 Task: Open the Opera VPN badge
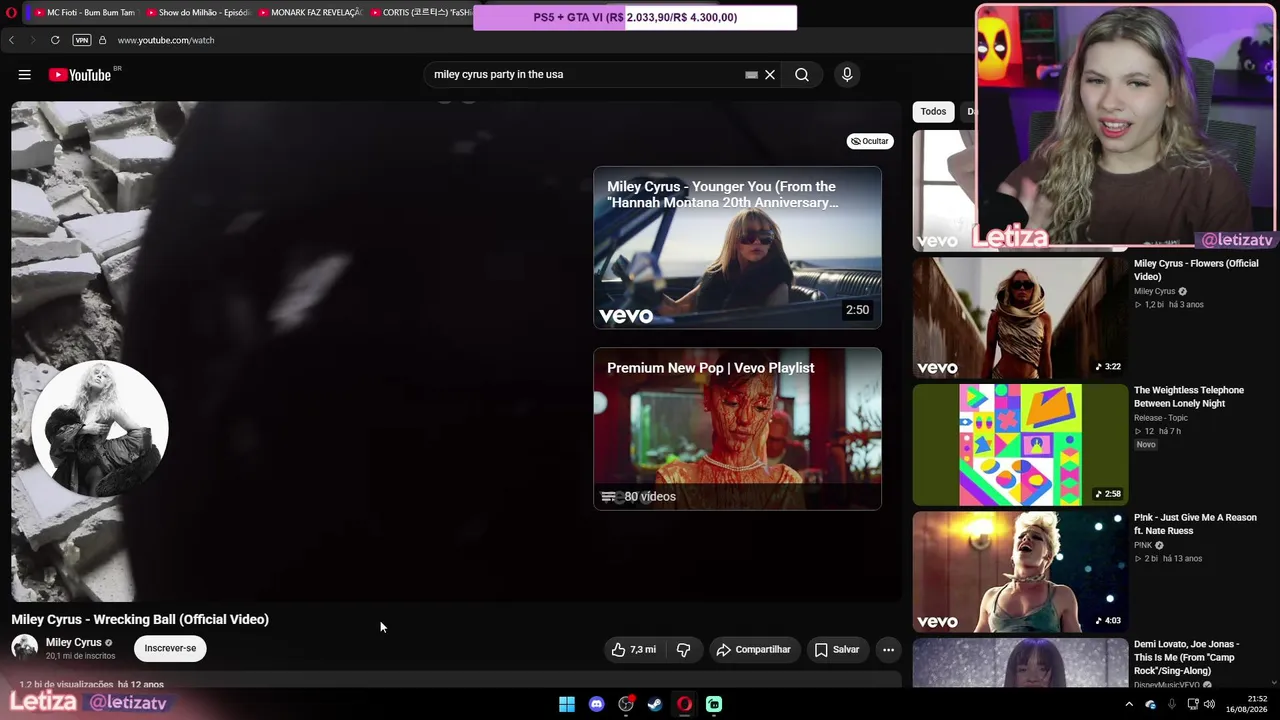click(x=82, y=40)
